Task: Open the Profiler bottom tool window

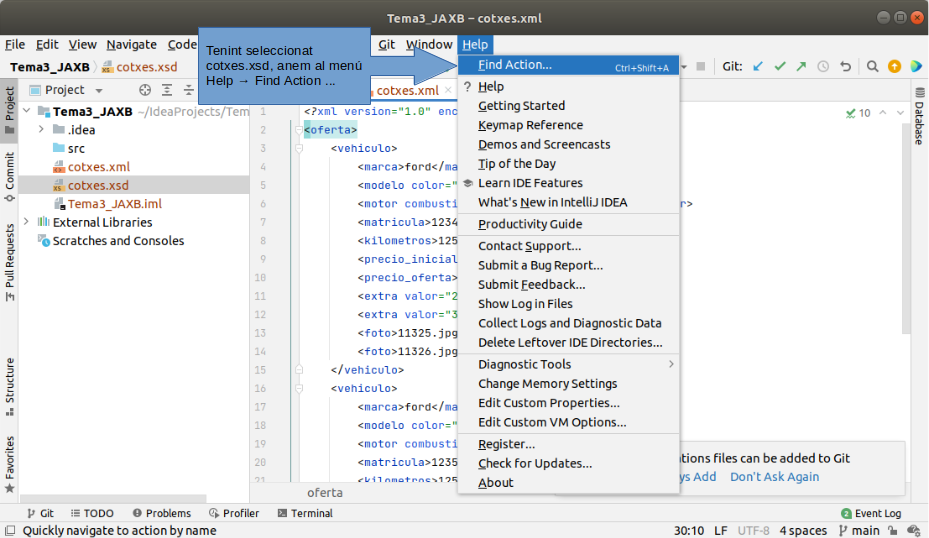Action: [234, 513]
